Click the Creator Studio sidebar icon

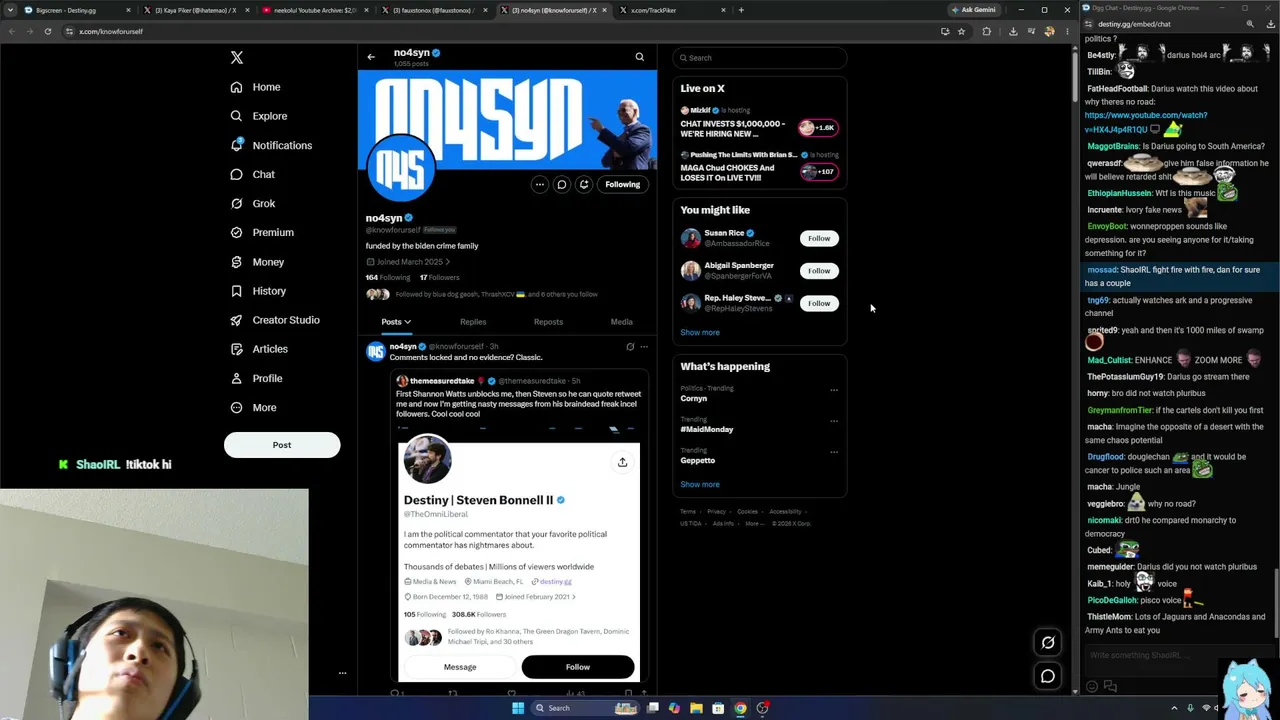(x=236, y=320)
